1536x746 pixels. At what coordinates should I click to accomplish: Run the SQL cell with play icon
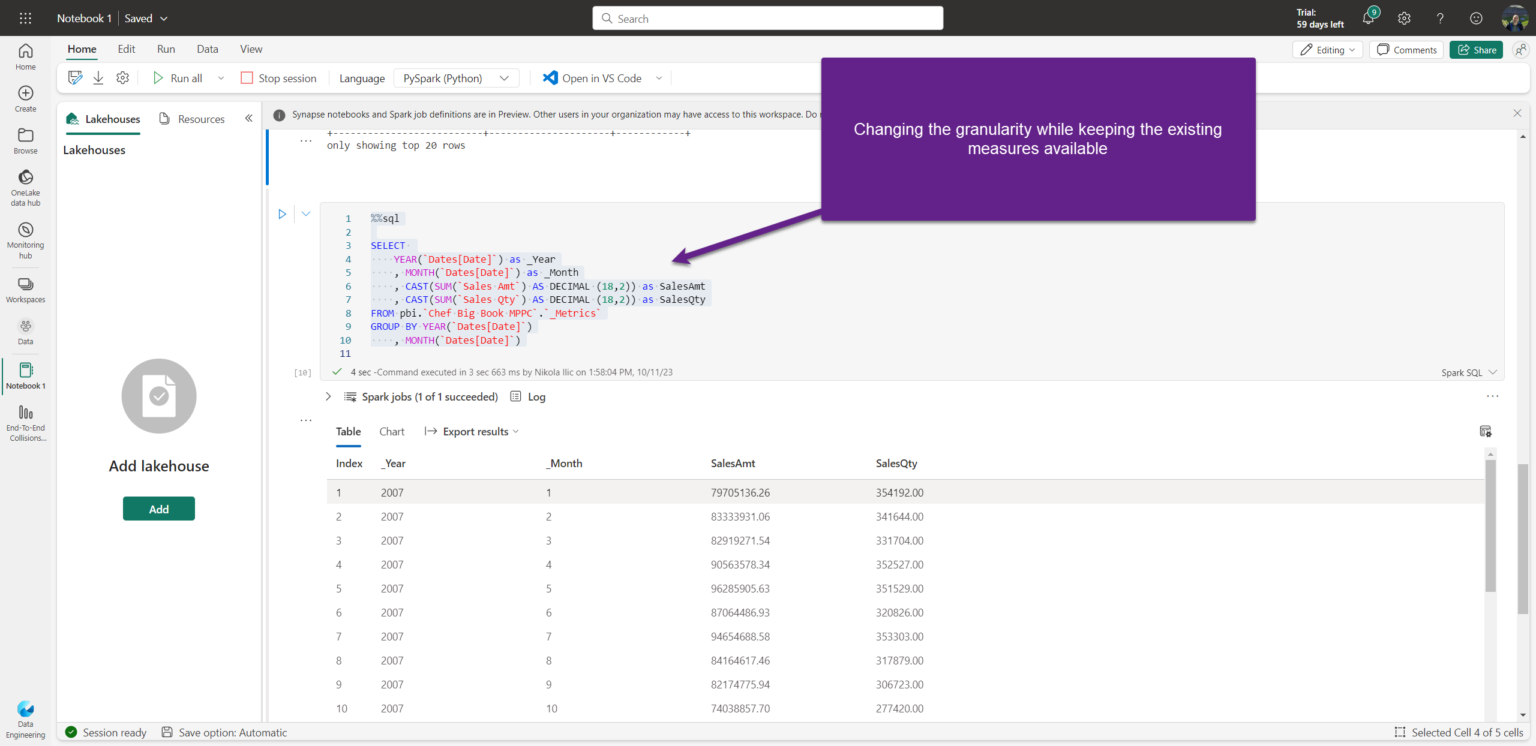(282, 214)
